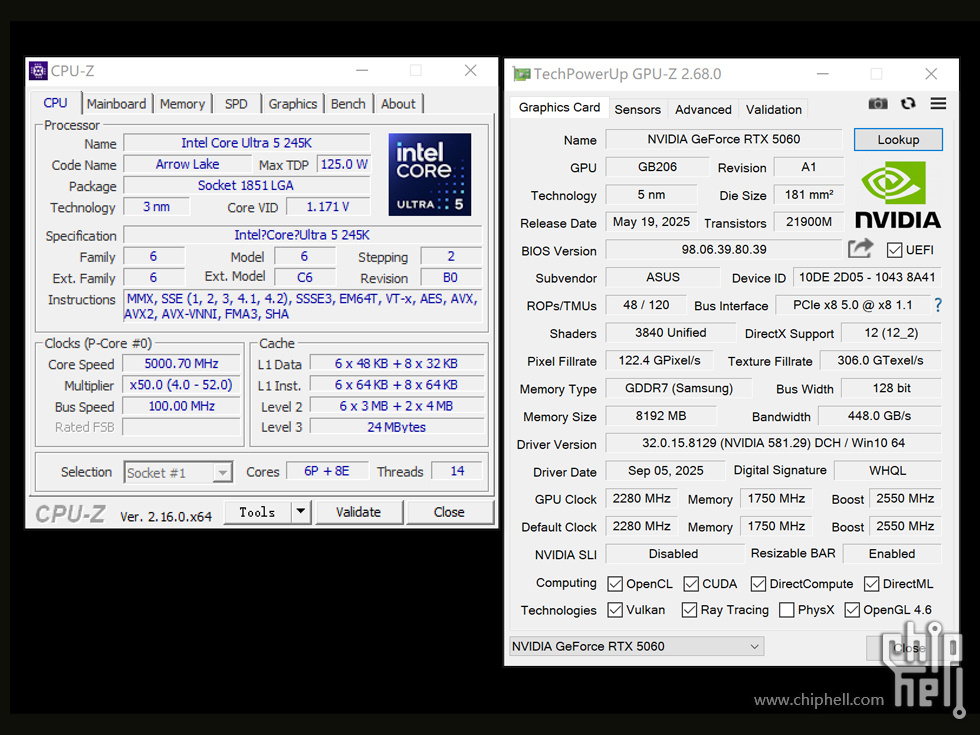The image size is (980, 735).
Task: Minimize the CPU-Z window
Action: (362, 71)
